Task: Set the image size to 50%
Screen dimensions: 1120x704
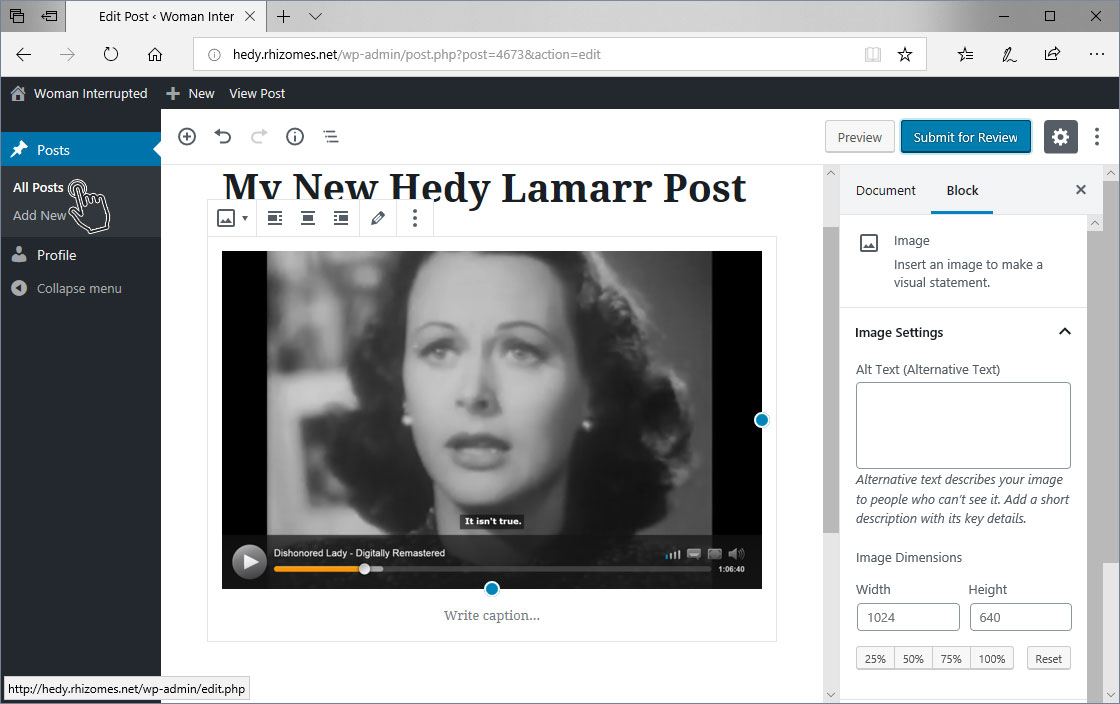Action: pyautogui.click(x=913, y=658)
